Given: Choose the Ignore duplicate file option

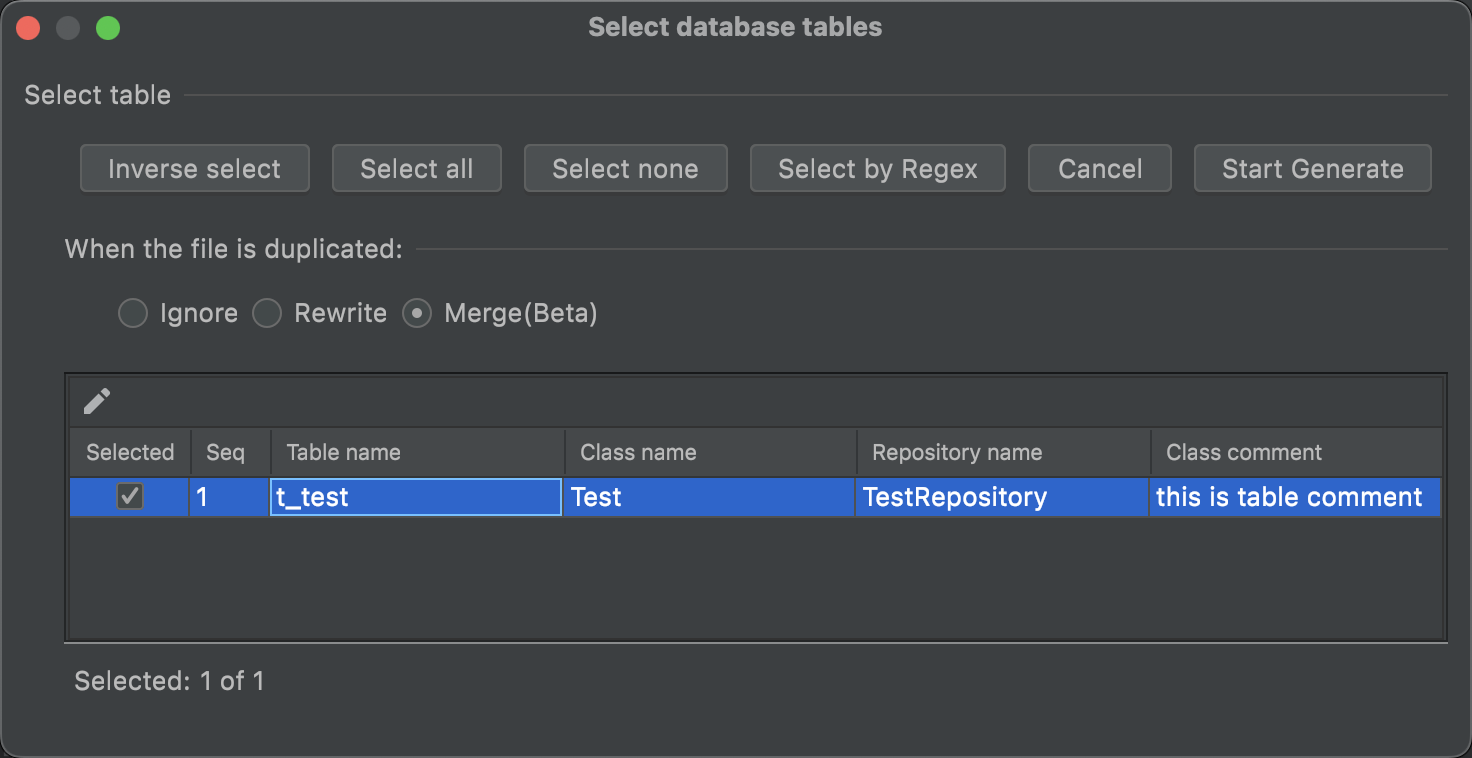Looking at the screenshot, I should click(133, 314).
